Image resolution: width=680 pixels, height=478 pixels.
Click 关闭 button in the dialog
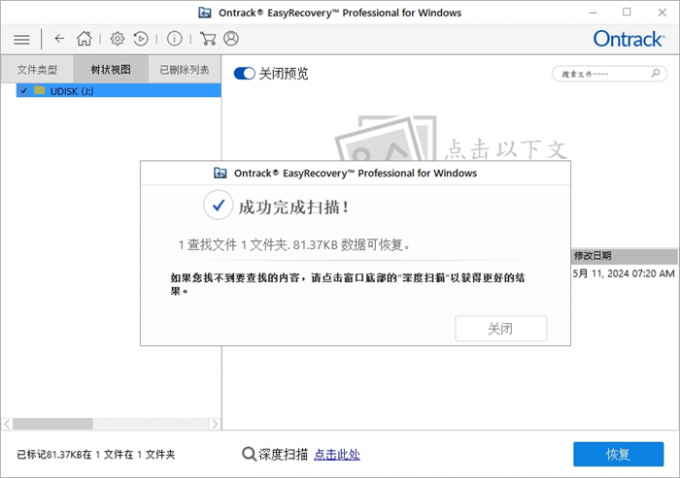tap(501, 328)
